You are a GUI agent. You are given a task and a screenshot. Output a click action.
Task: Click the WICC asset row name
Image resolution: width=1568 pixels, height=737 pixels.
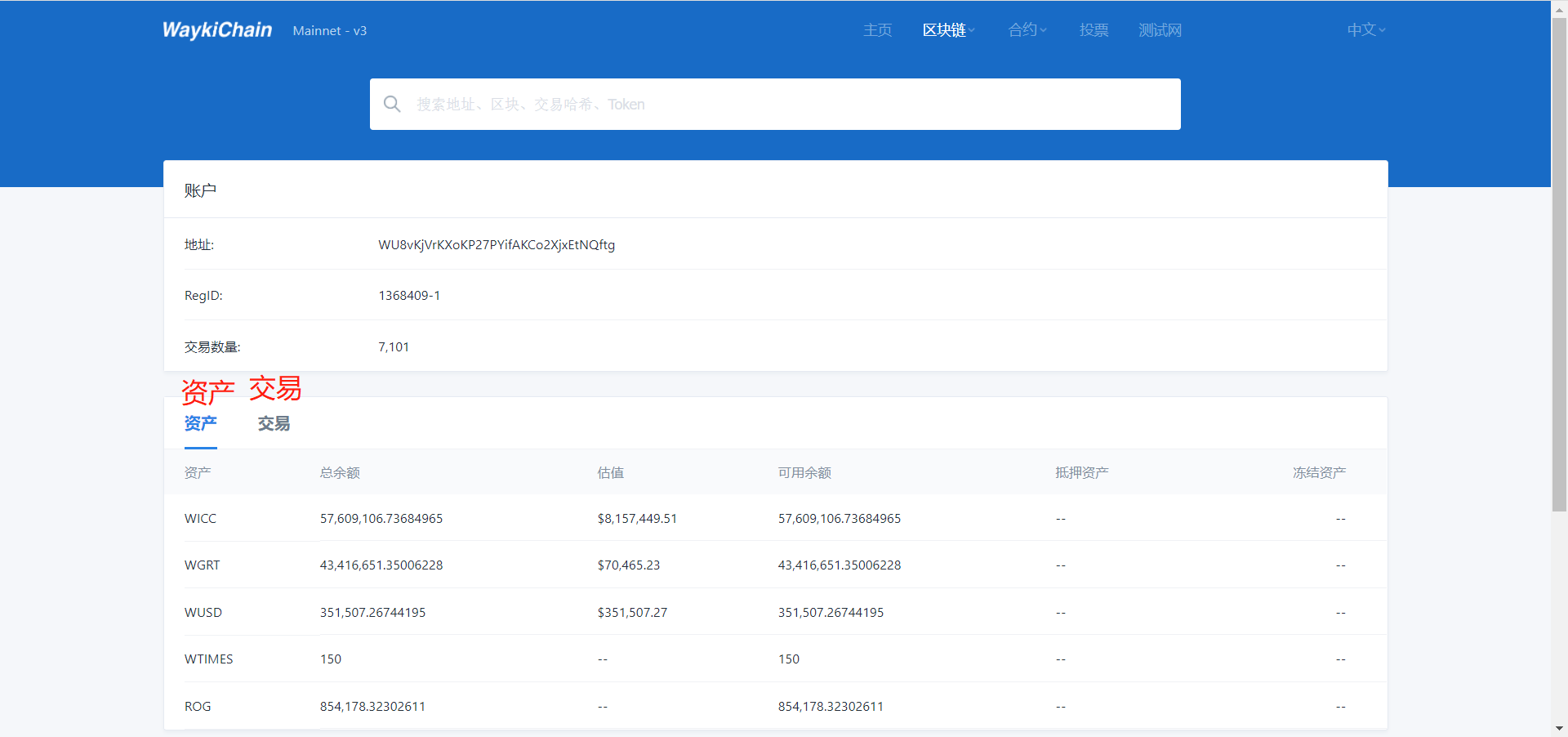click(201, 519)
